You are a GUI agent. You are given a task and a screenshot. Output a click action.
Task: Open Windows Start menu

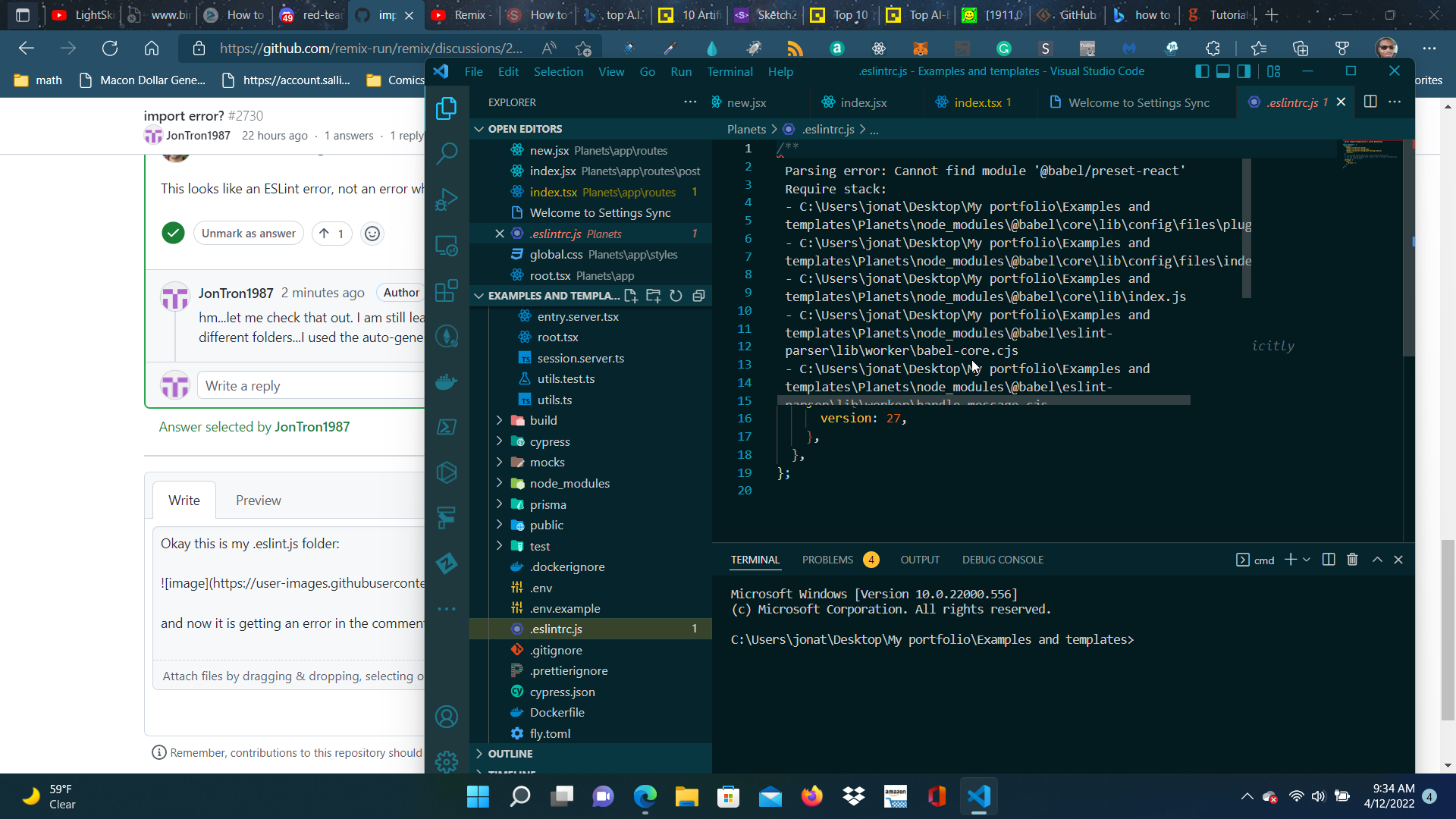tap(478, 796)
